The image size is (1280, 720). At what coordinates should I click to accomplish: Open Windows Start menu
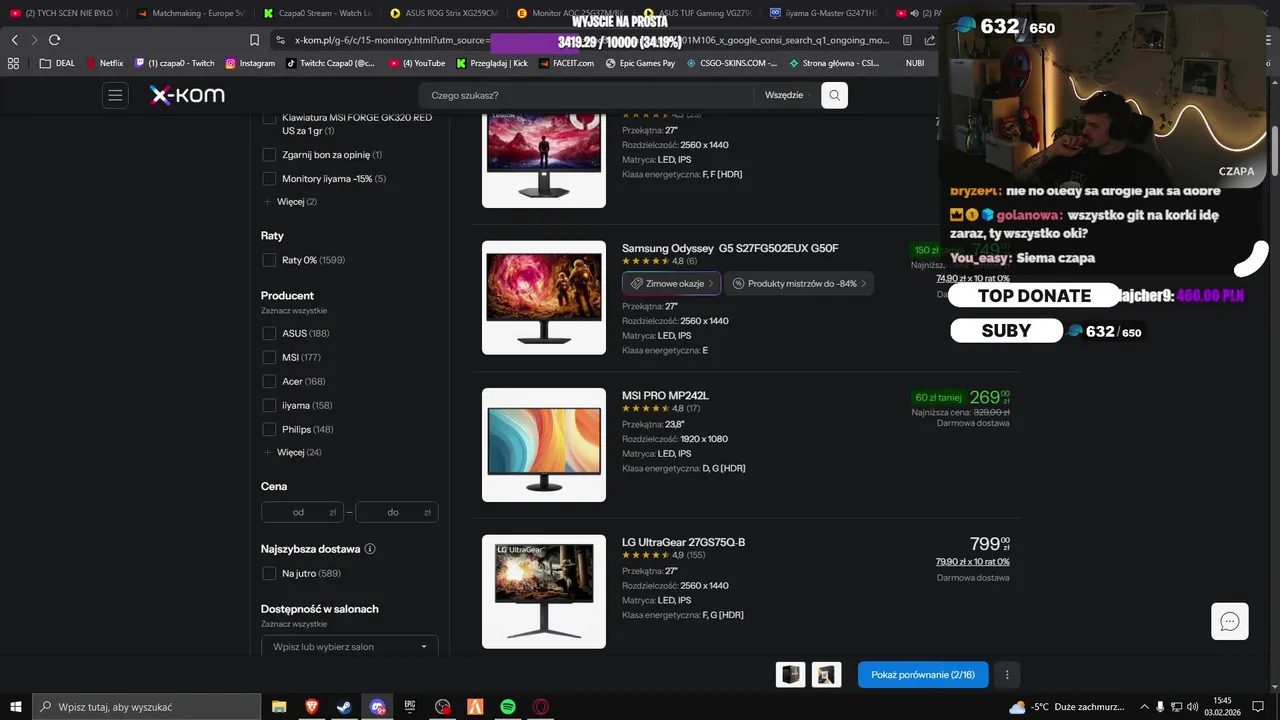tap(16, 706)
